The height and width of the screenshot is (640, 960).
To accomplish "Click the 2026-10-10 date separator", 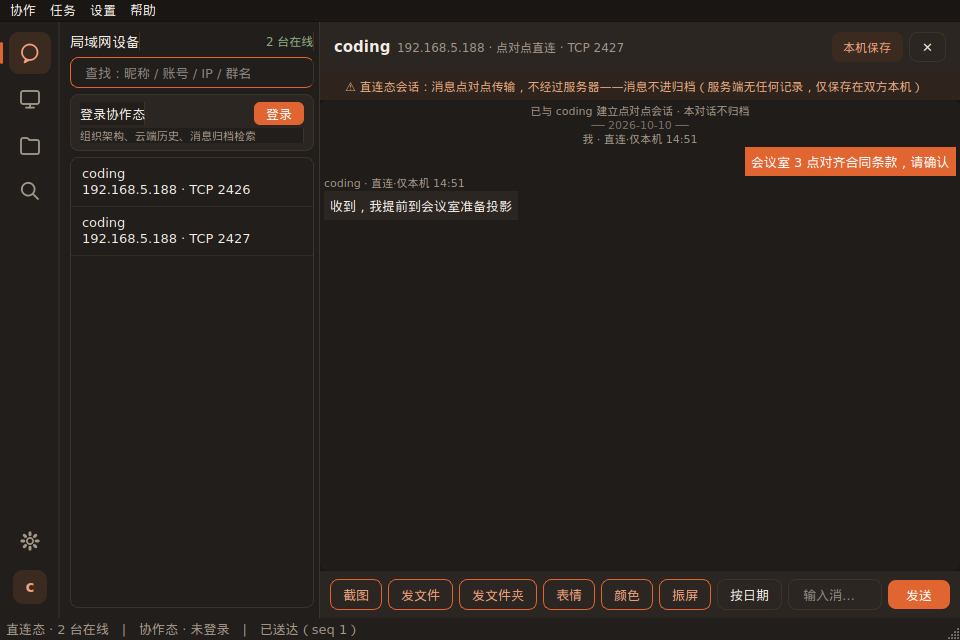I will [x=639, y=125].
